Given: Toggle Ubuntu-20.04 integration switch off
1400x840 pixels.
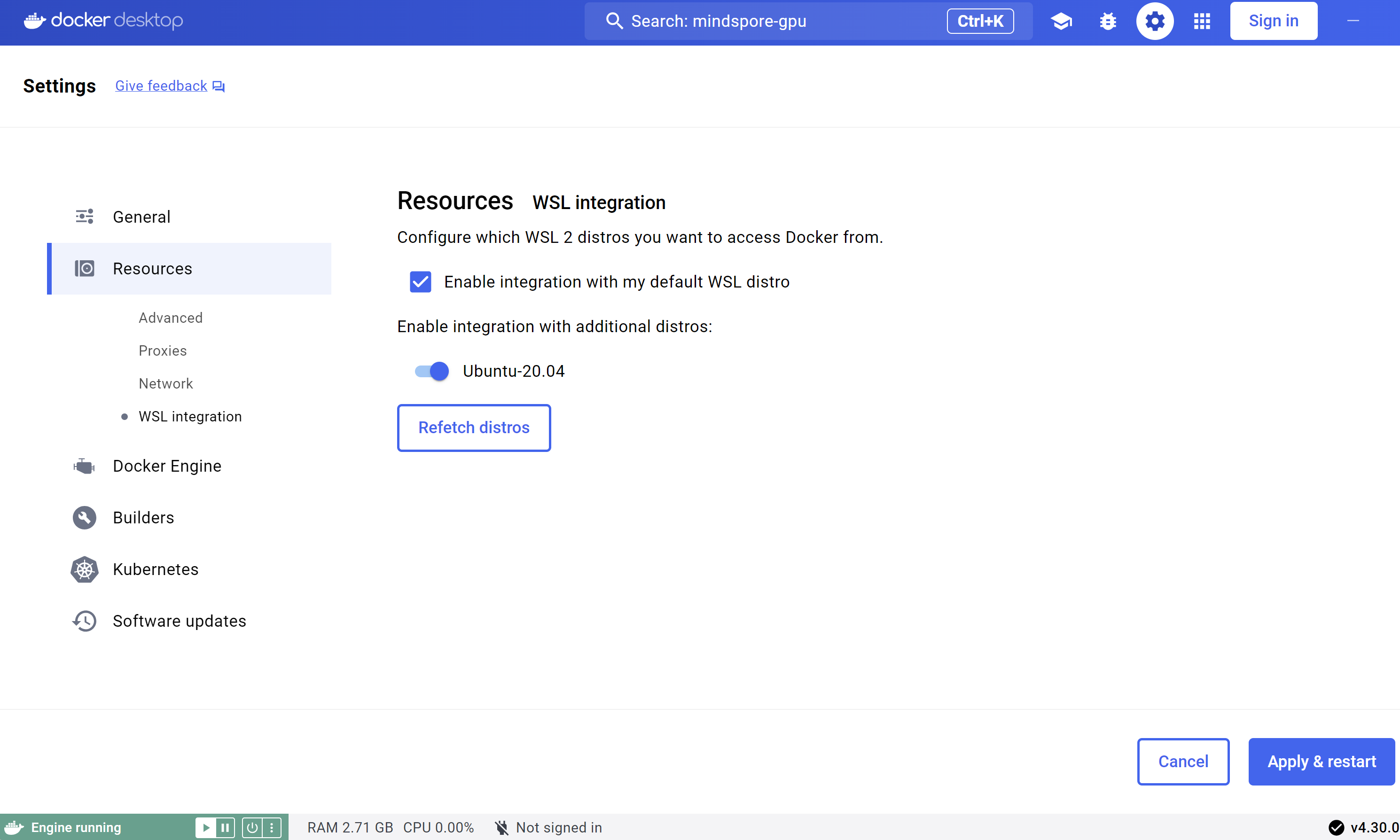Looking at the screenshot, I should (432, 371).
